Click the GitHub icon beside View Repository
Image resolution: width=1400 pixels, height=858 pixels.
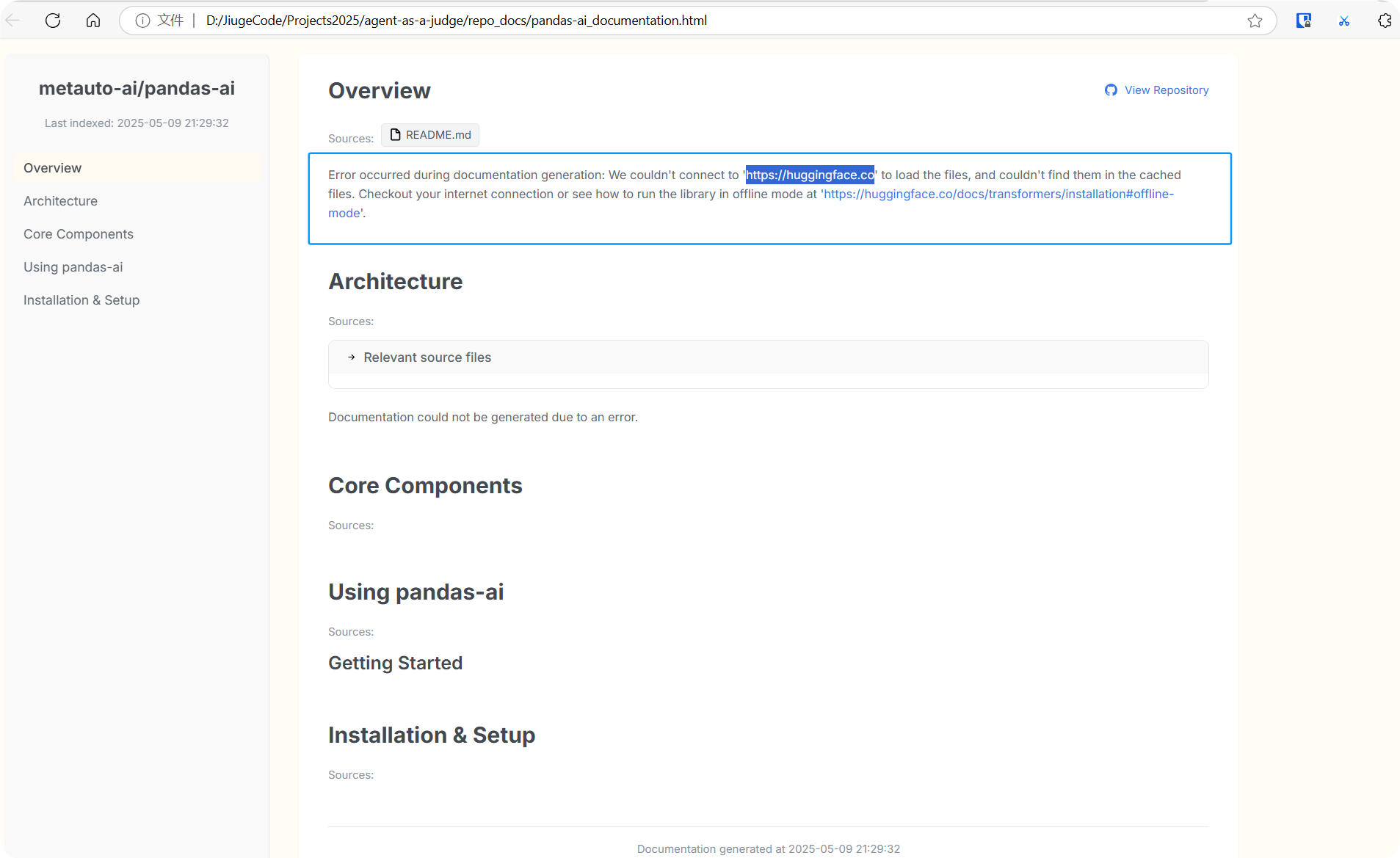(x=1111, y=90)
